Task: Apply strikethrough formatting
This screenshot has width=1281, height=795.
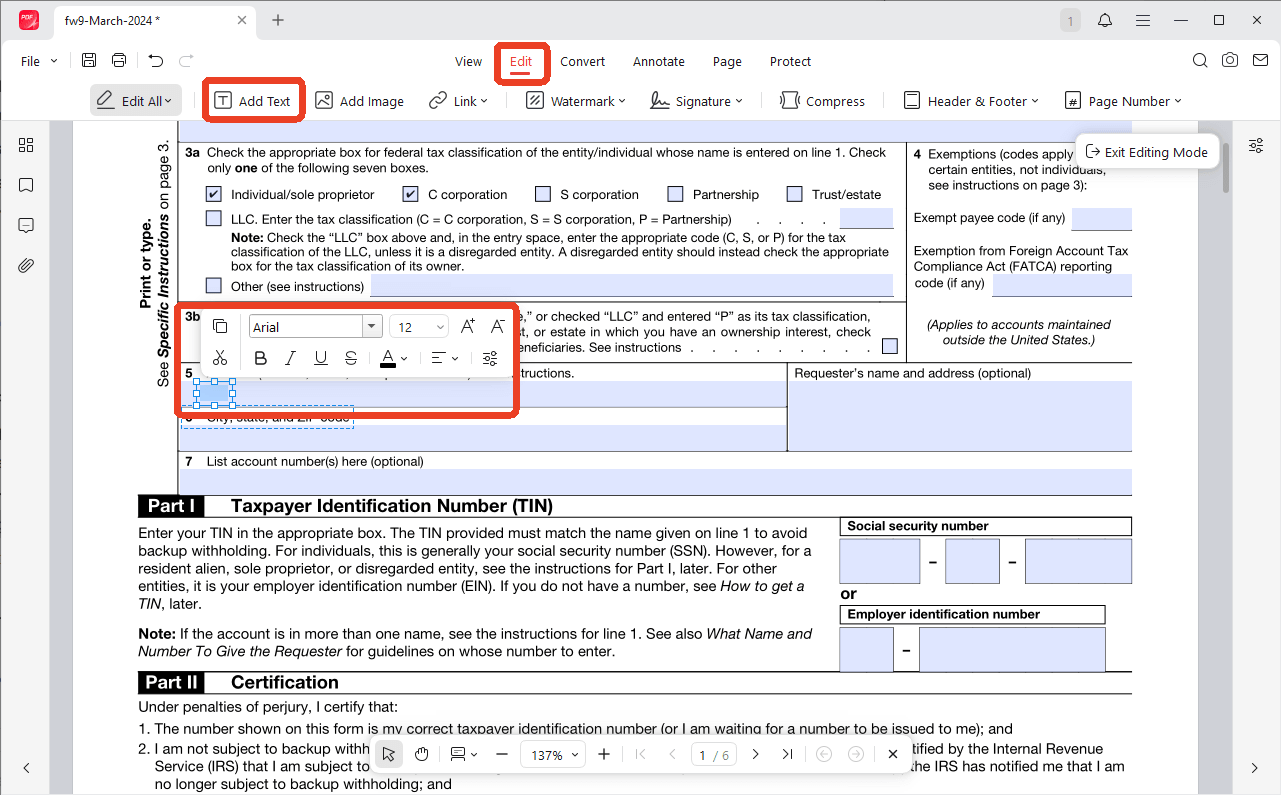Action: [351, 358]
